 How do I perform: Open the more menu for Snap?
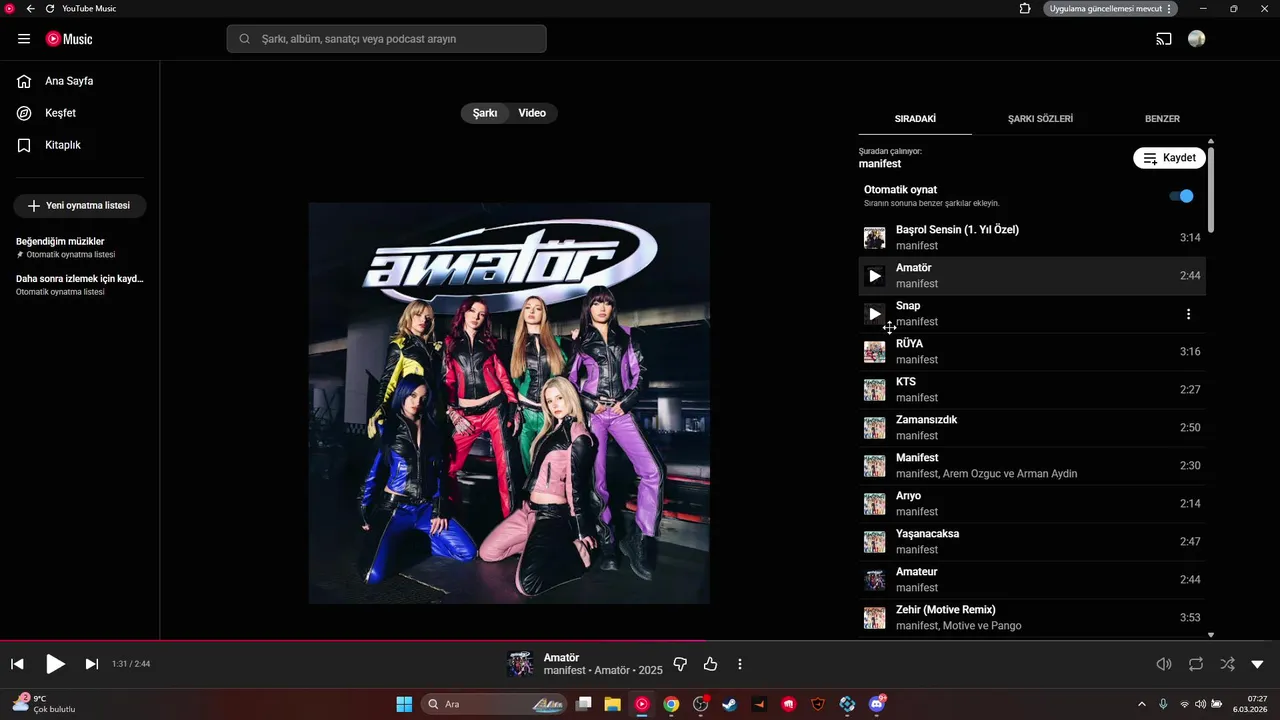point(1188,314)
